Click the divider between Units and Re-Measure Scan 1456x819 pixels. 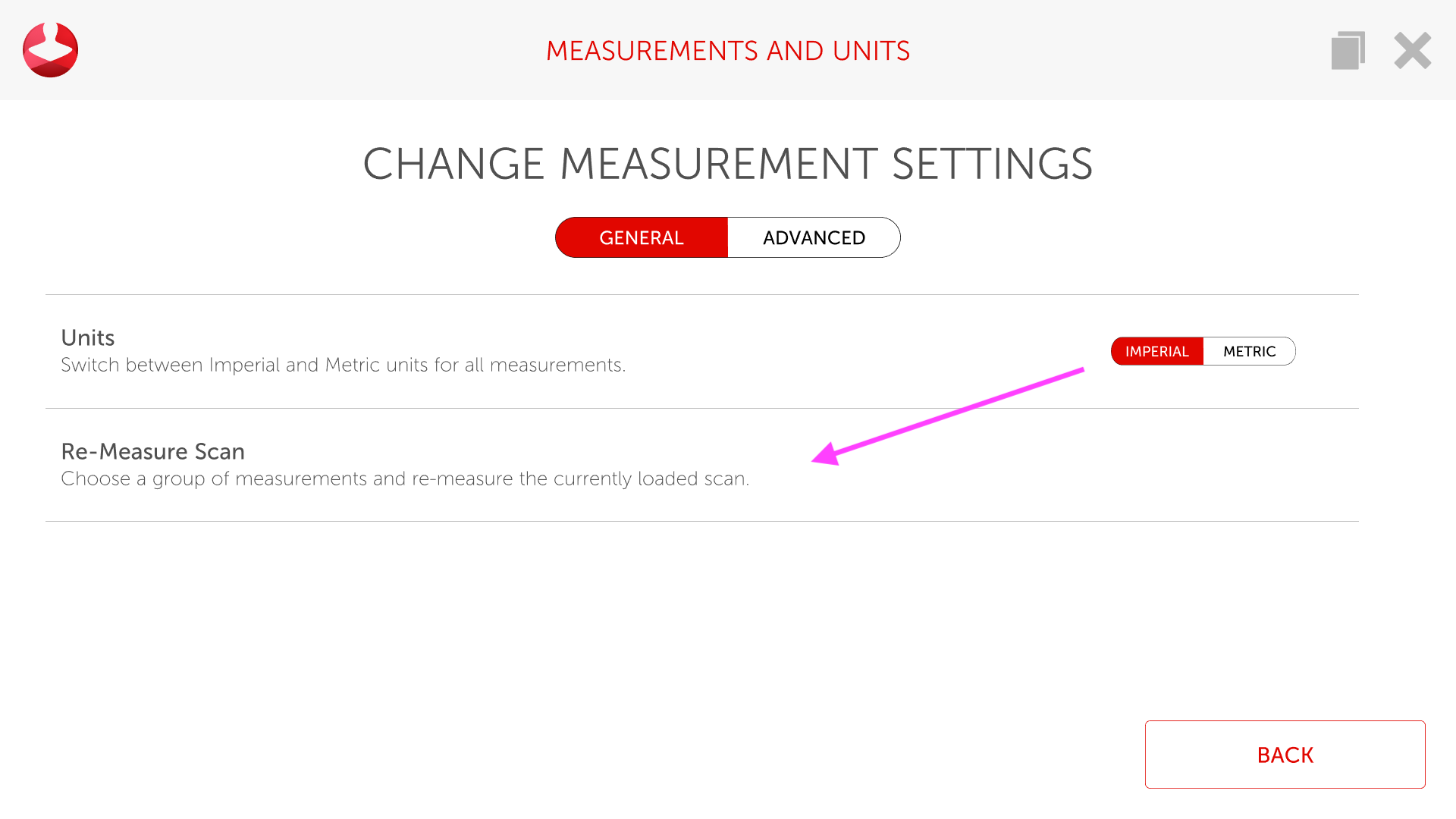(701, 409)
